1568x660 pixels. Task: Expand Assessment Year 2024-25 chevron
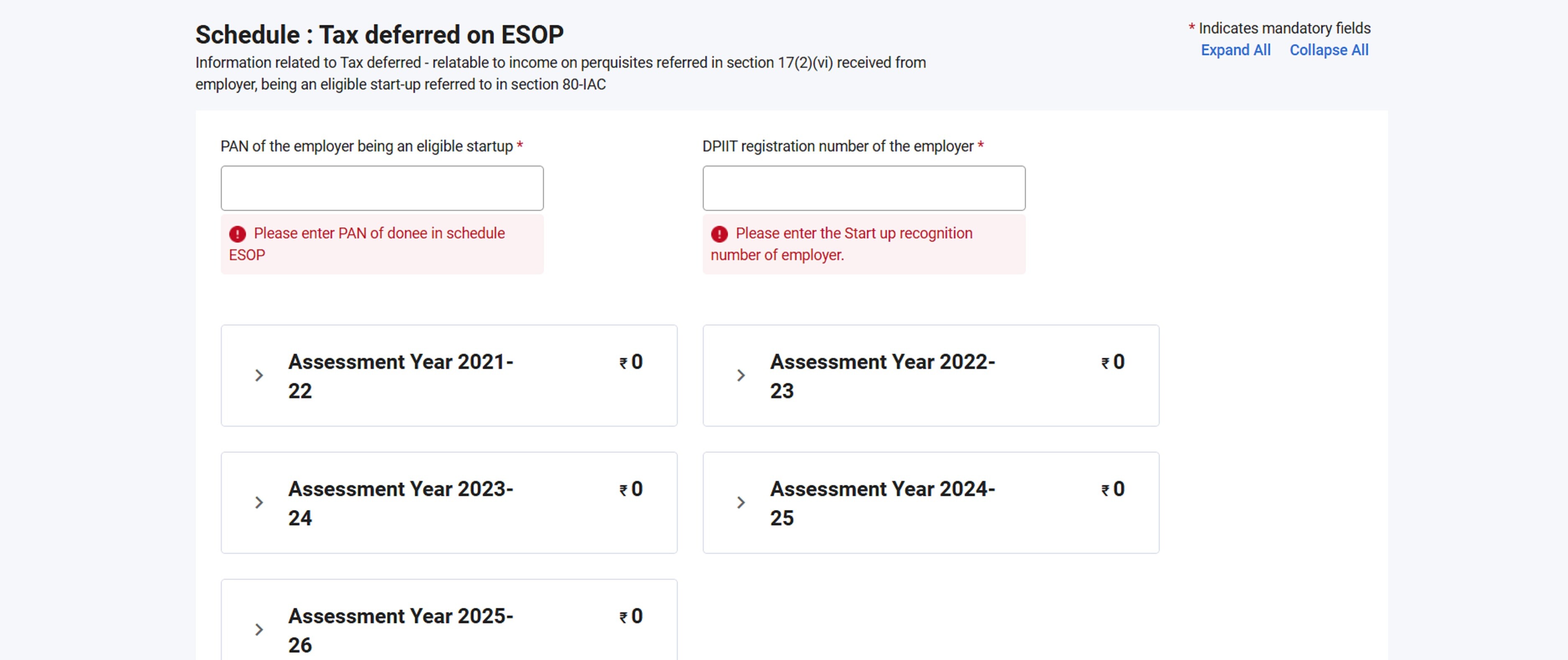[x=740, y=502]
